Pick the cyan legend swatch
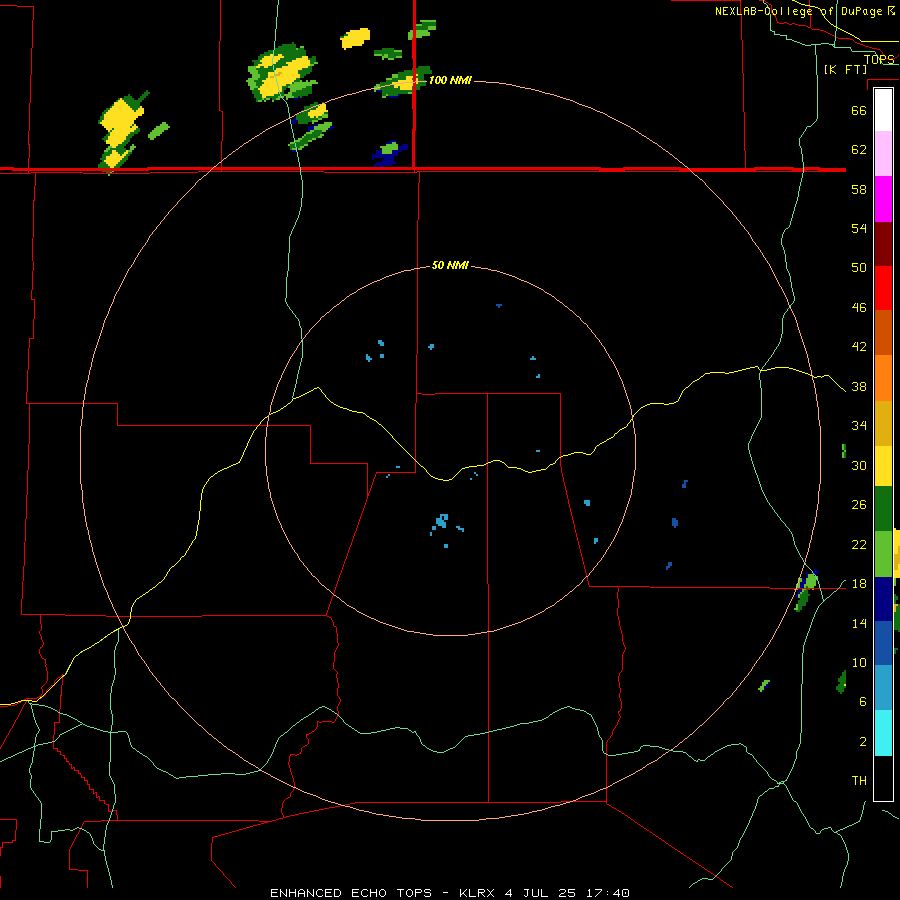 coord(883,733)
